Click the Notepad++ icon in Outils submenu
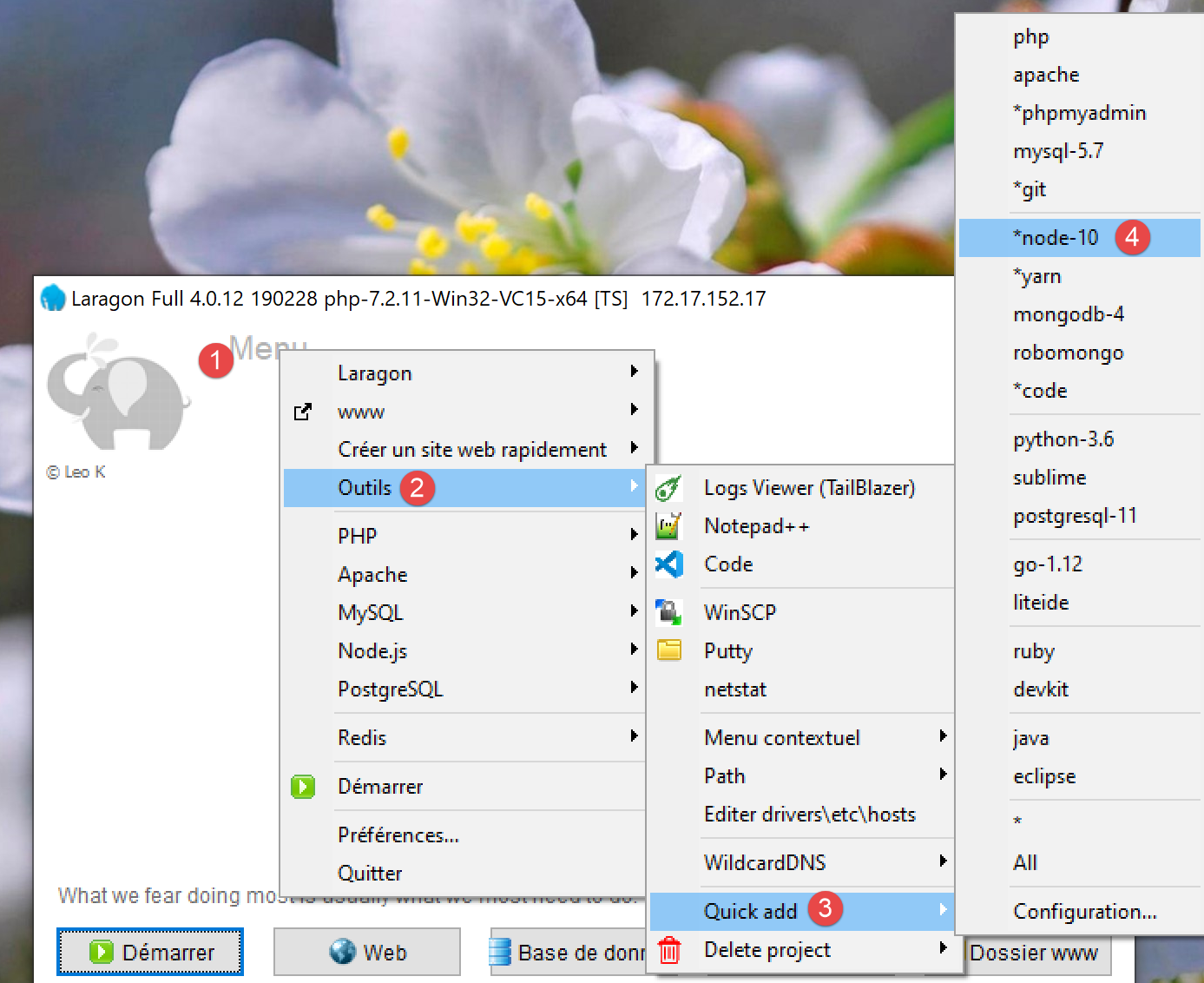1204x983 pixels. click(x=668, y=526)
